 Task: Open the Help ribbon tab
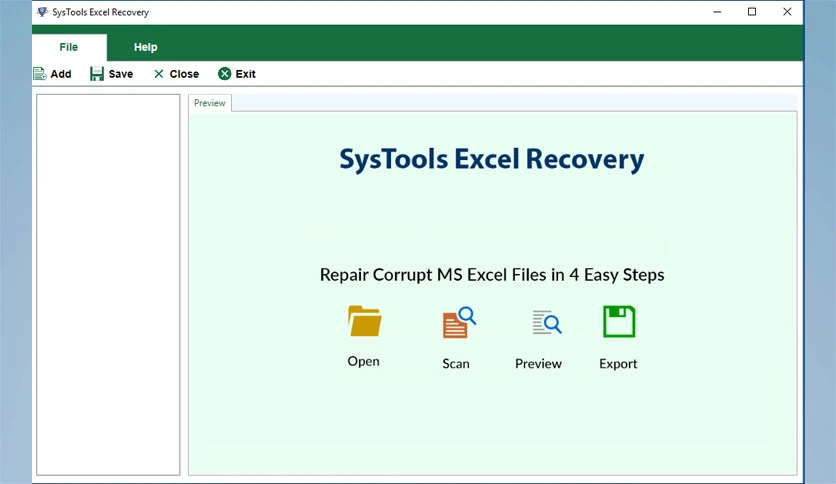146,47
